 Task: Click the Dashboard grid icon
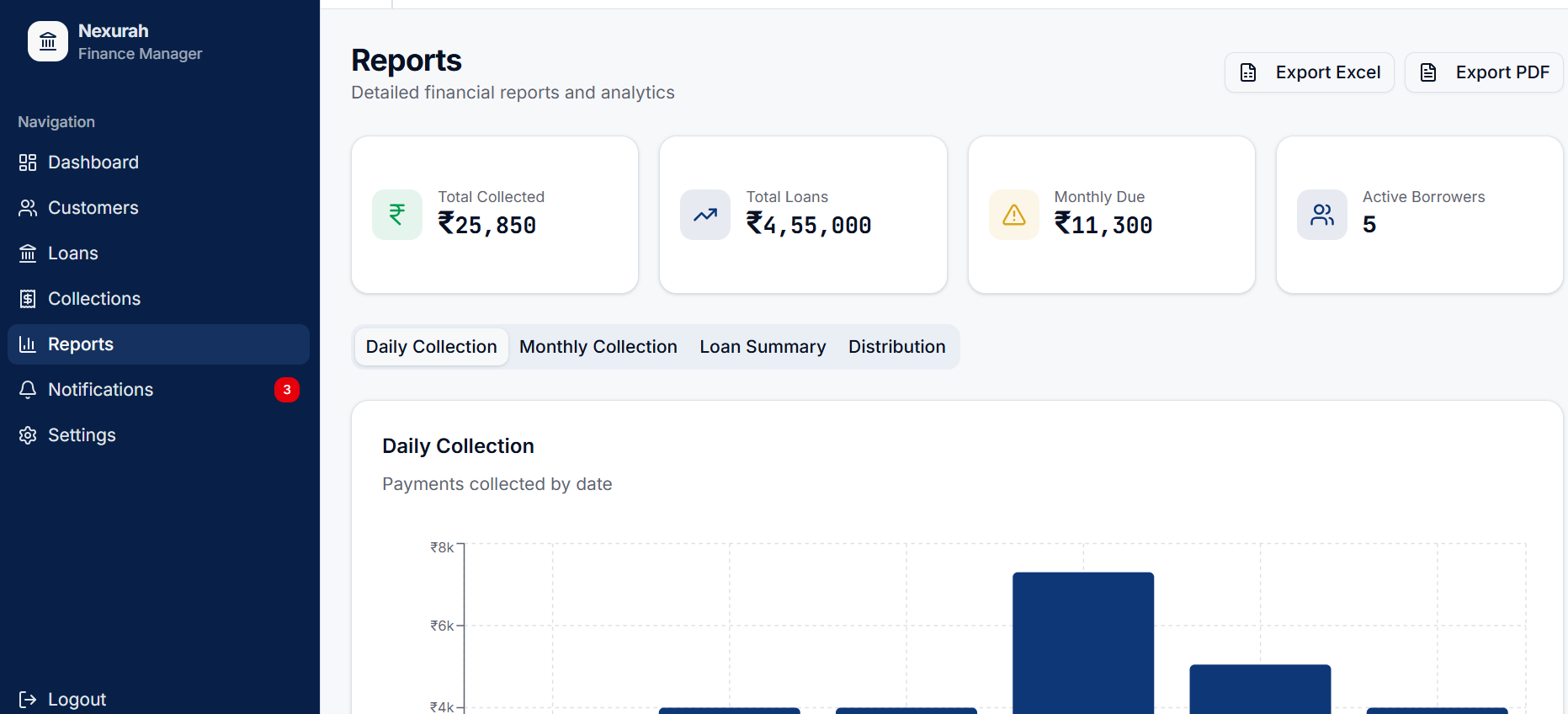[28, 163]
